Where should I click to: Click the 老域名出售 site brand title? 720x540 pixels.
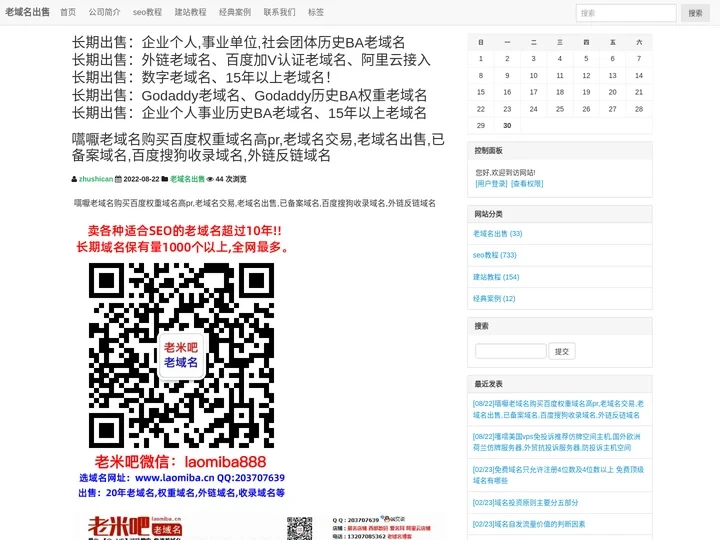click(28, 12)
